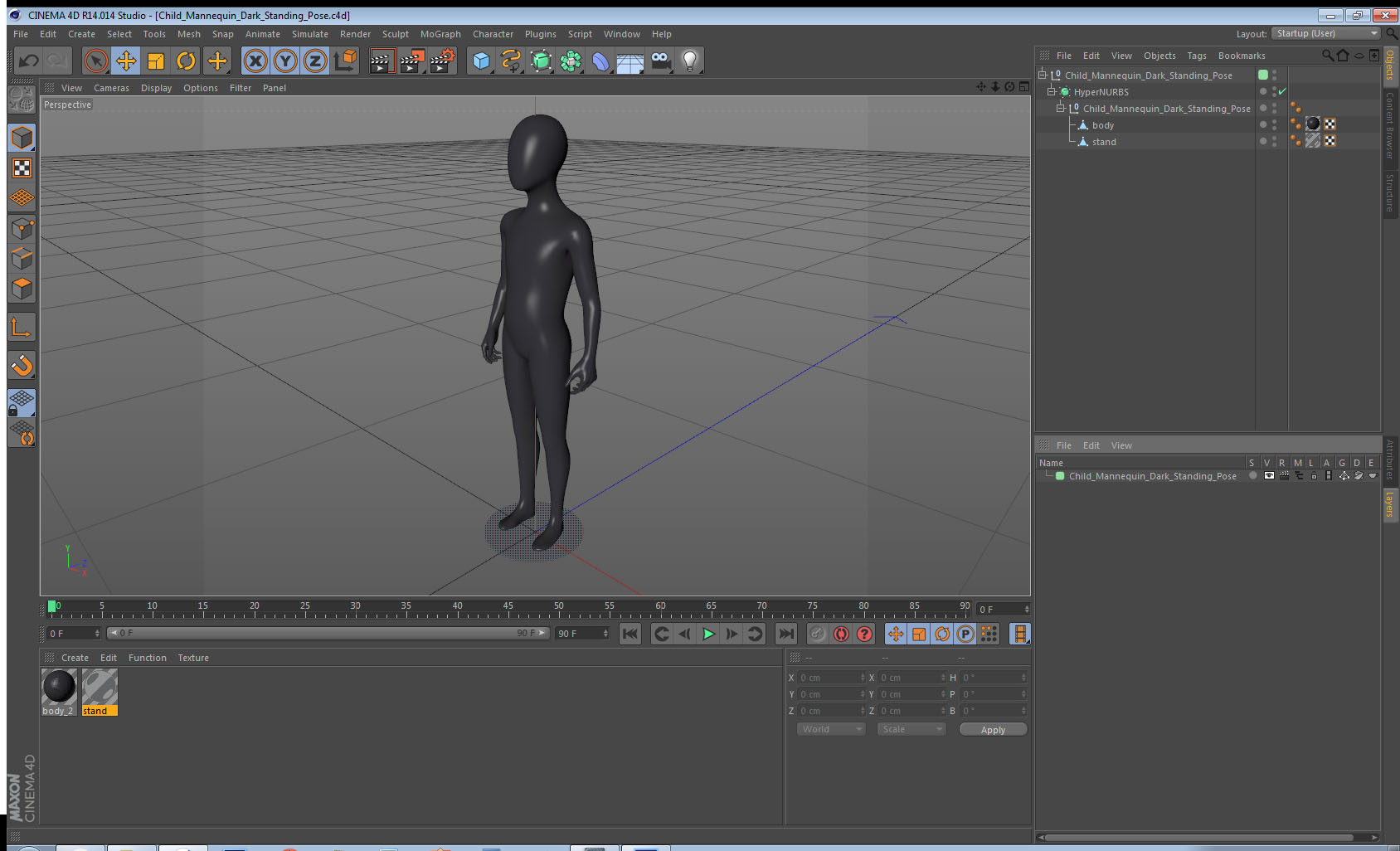This screenshot has width=1400, height=851.
Task: Select the Live Selection tool
Action: tap(96, 61)
